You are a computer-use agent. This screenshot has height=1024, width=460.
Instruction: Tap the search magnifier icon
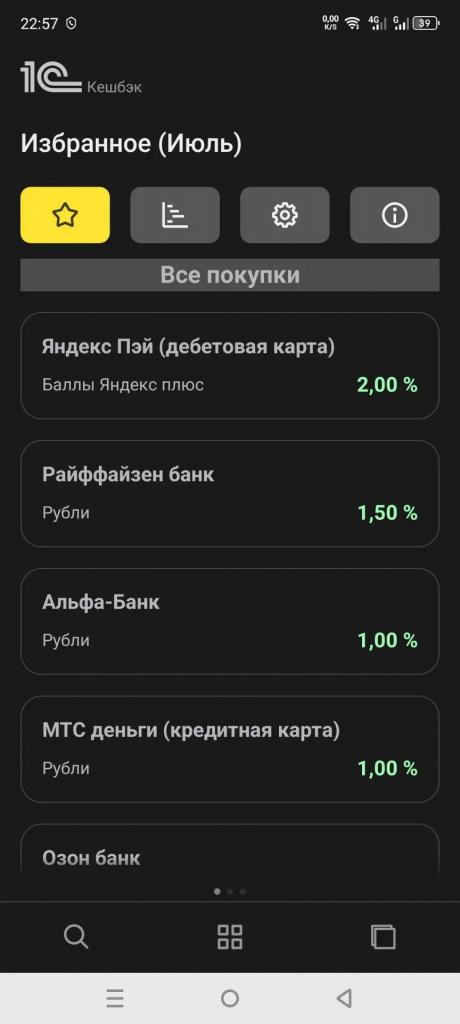76,937
